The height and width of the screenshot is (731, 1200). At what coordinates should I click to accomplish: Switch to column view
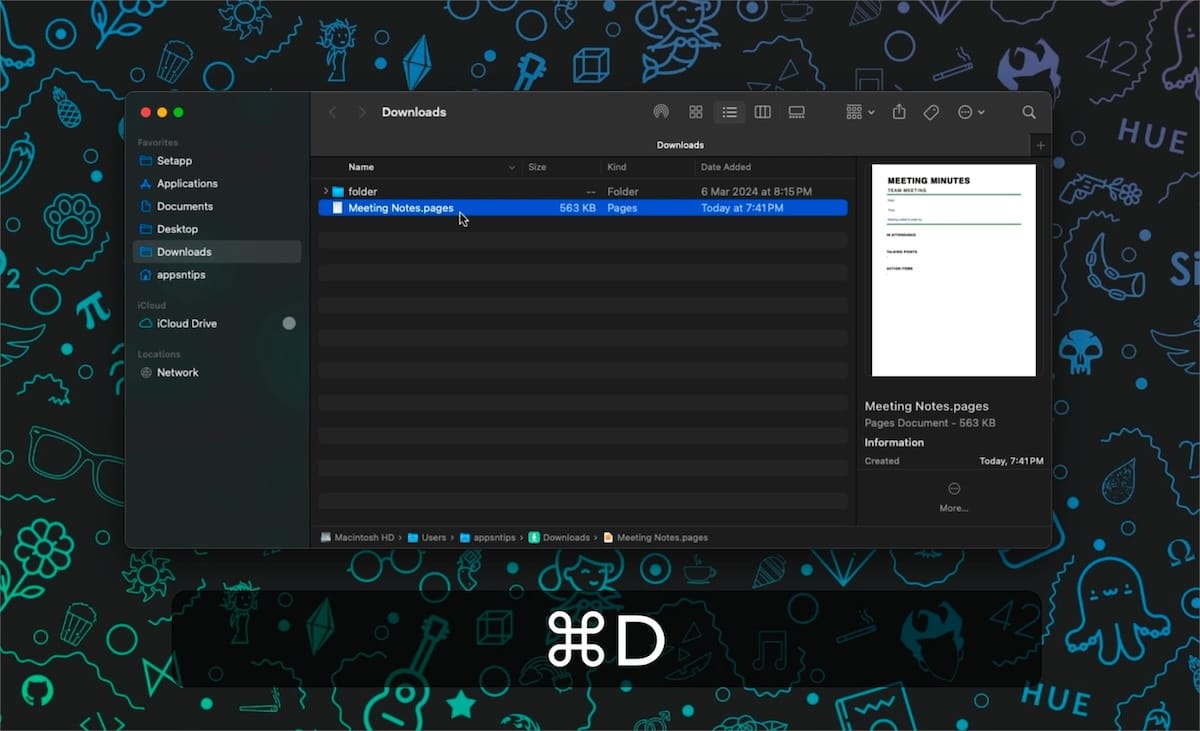762,112
